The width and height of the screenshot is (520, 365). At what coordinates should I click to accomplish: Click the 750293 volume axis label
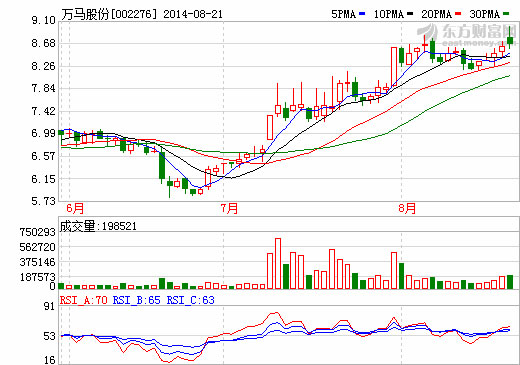tap(37, 232)
